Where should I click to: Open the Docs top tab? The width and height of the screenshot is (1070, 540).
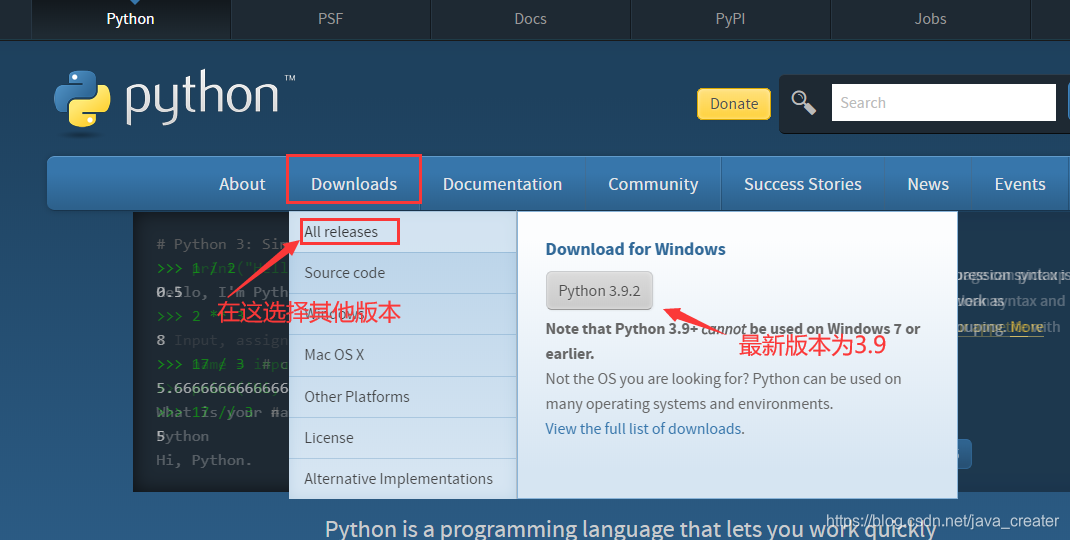pos(530,19)
